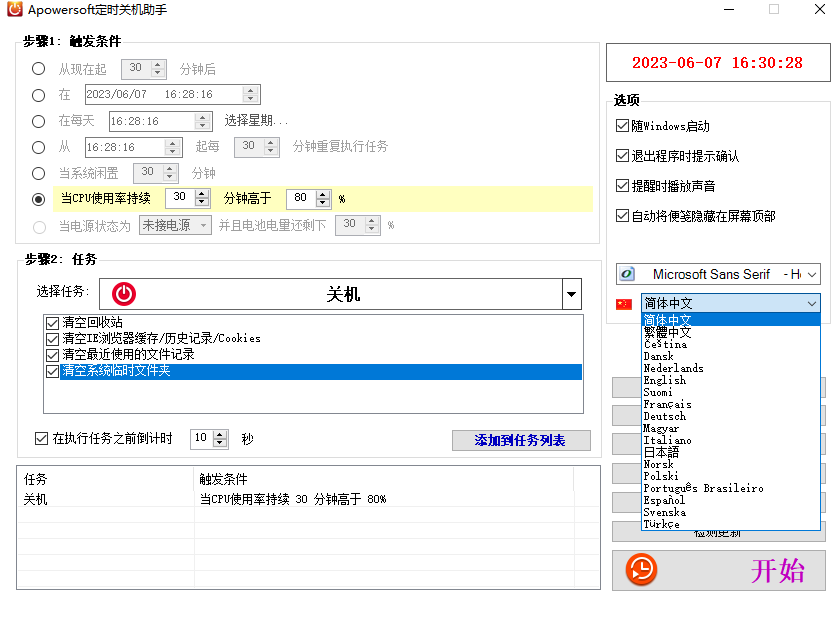Collapse the 简体中文 language combo box
This screenshot has height=621, width=839.
812,304
